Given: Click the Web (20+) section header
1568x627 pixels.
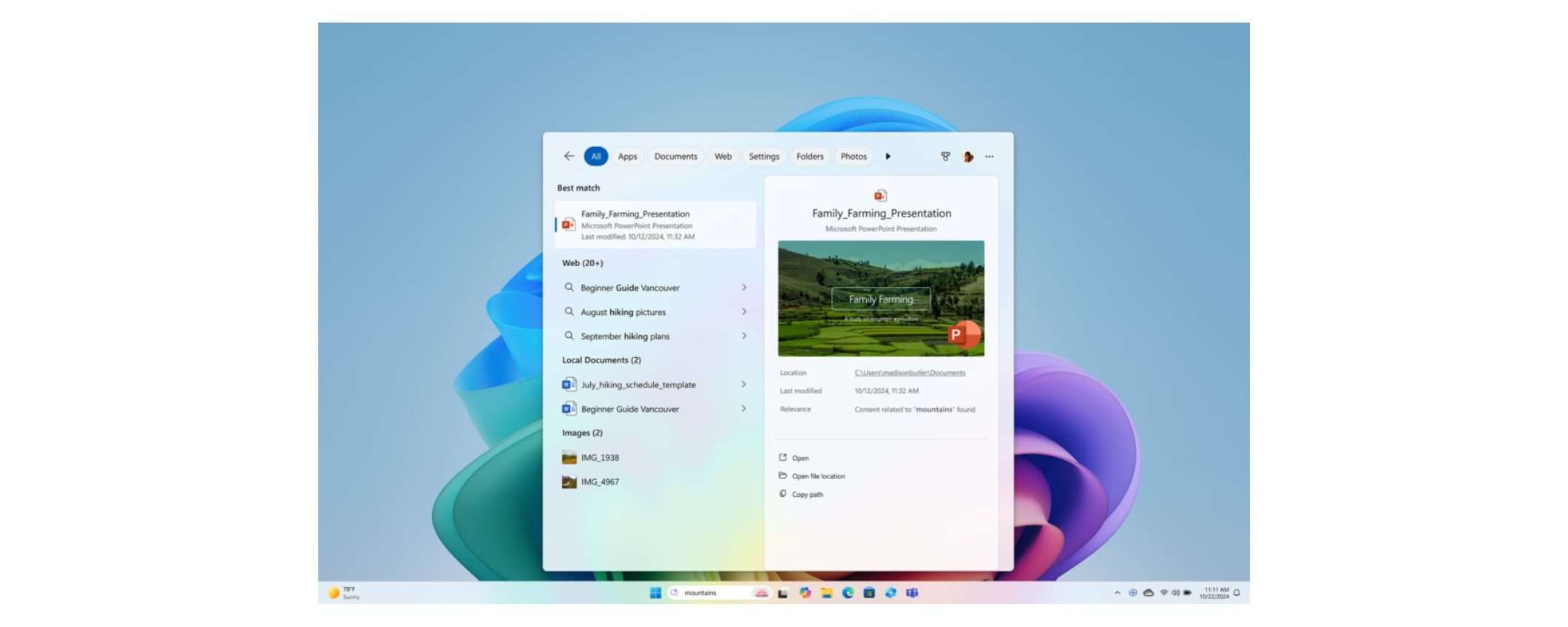Looking at the screenshot, I should [x=582, y=263].
